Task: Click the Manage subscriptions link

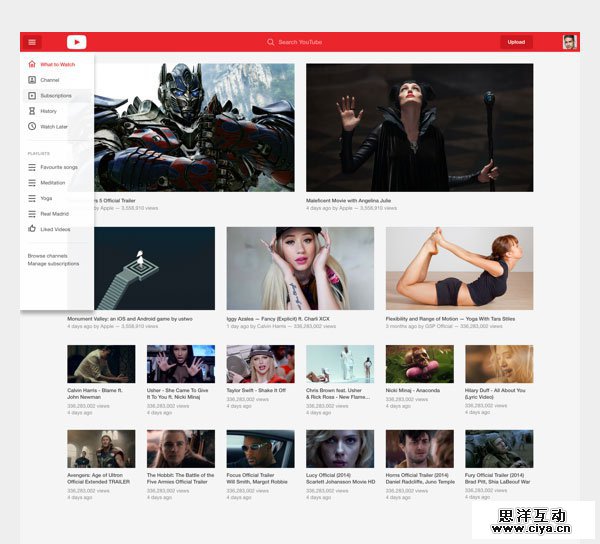Action: pos(53,264)
